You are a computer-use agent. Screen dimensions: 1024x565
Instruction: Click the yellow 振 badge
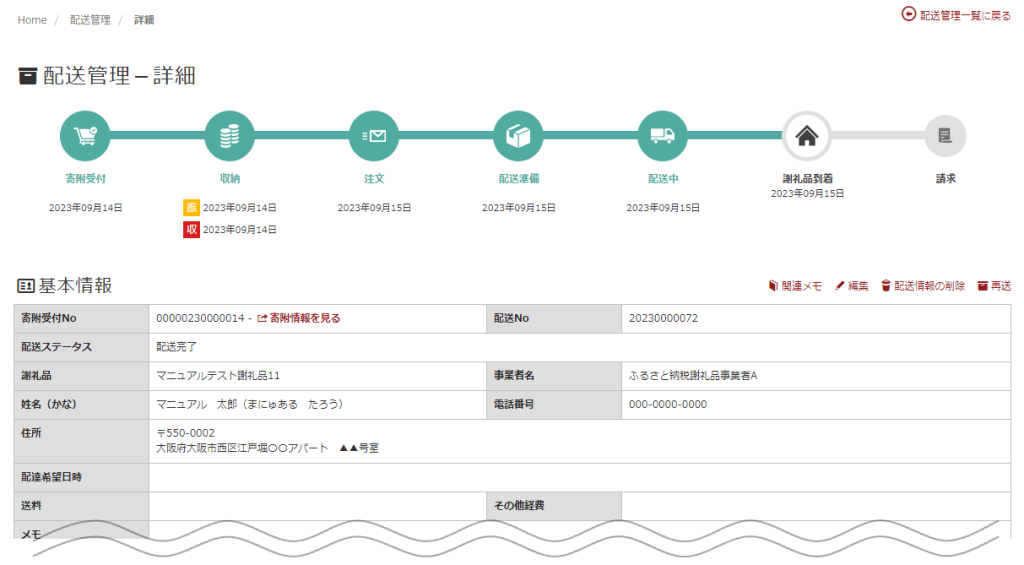tap(191, 208)
